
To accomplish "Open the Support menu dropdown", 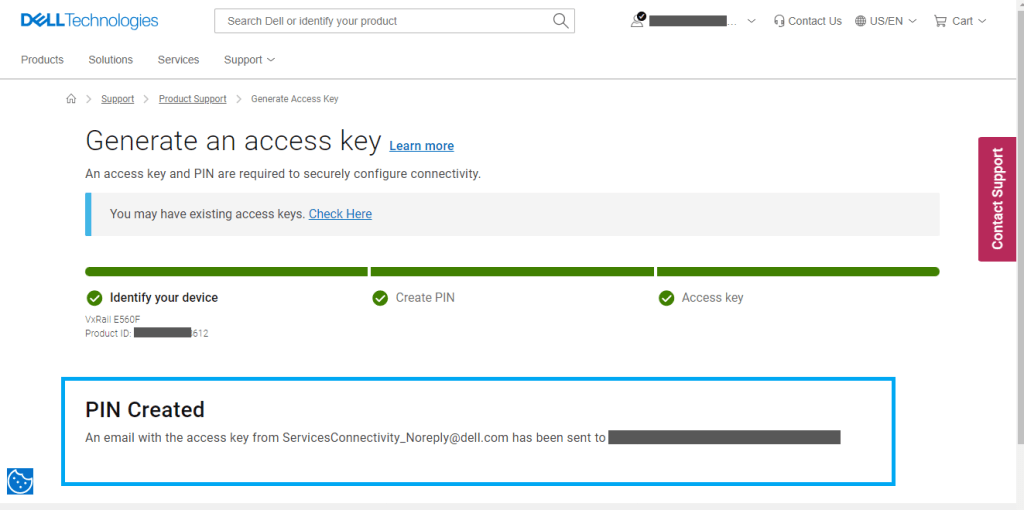I will click(x=249, y=60).
